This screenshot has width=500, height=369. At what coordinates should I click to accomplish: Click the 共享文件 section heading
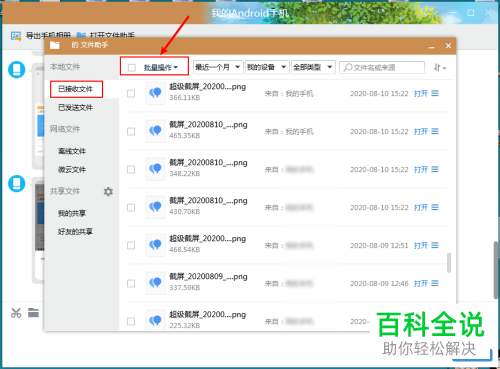65,191
